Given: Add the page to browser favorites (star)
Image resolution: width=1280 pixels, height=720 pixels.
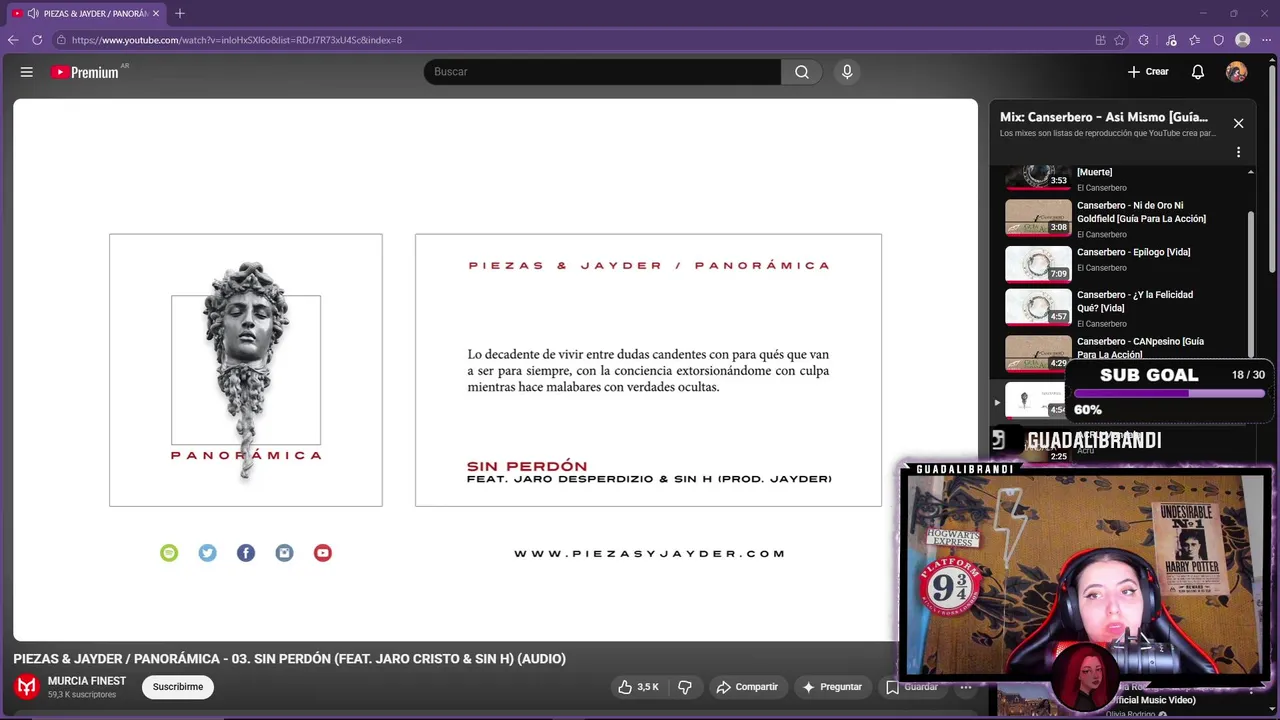Looking at the screenshot, I should [1119, 40].
